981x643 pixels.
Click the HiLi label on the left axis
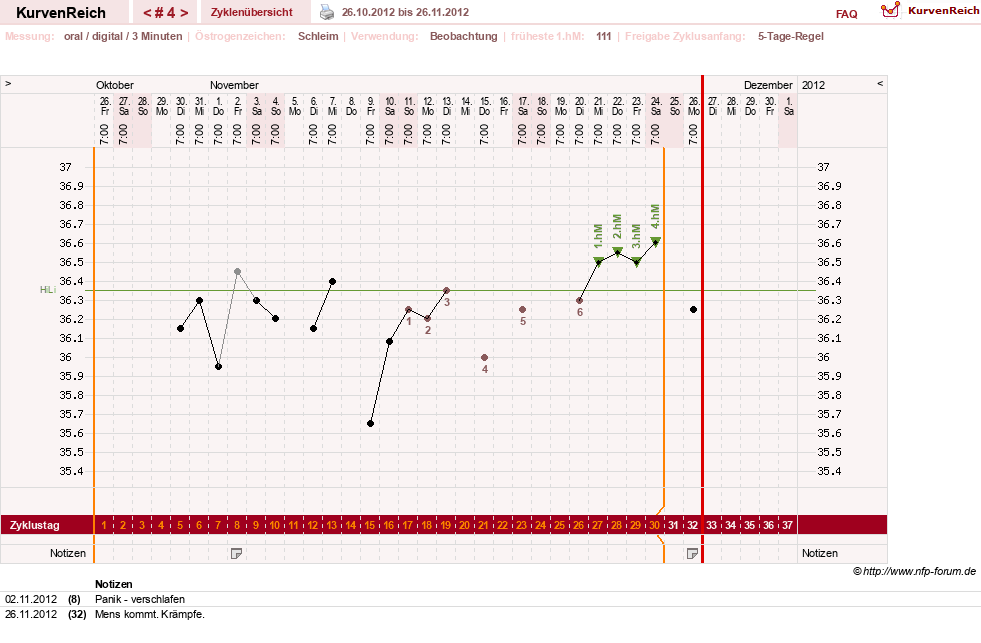[x=48, y=290]
